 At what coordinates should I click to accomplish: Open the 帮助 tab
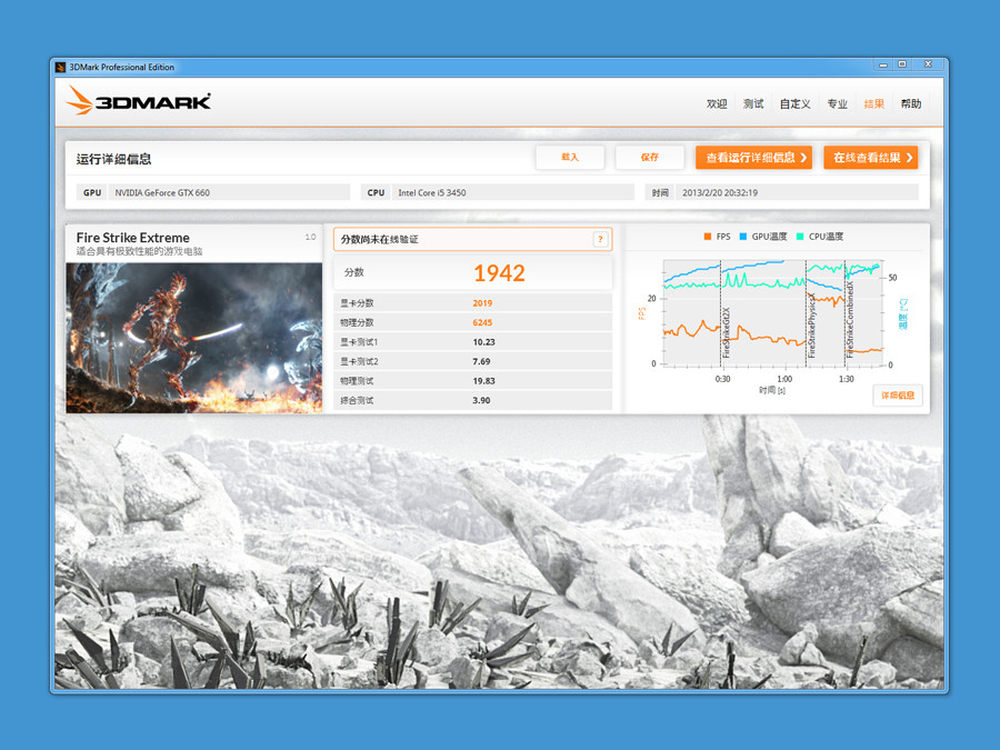(x=911, y=104)
